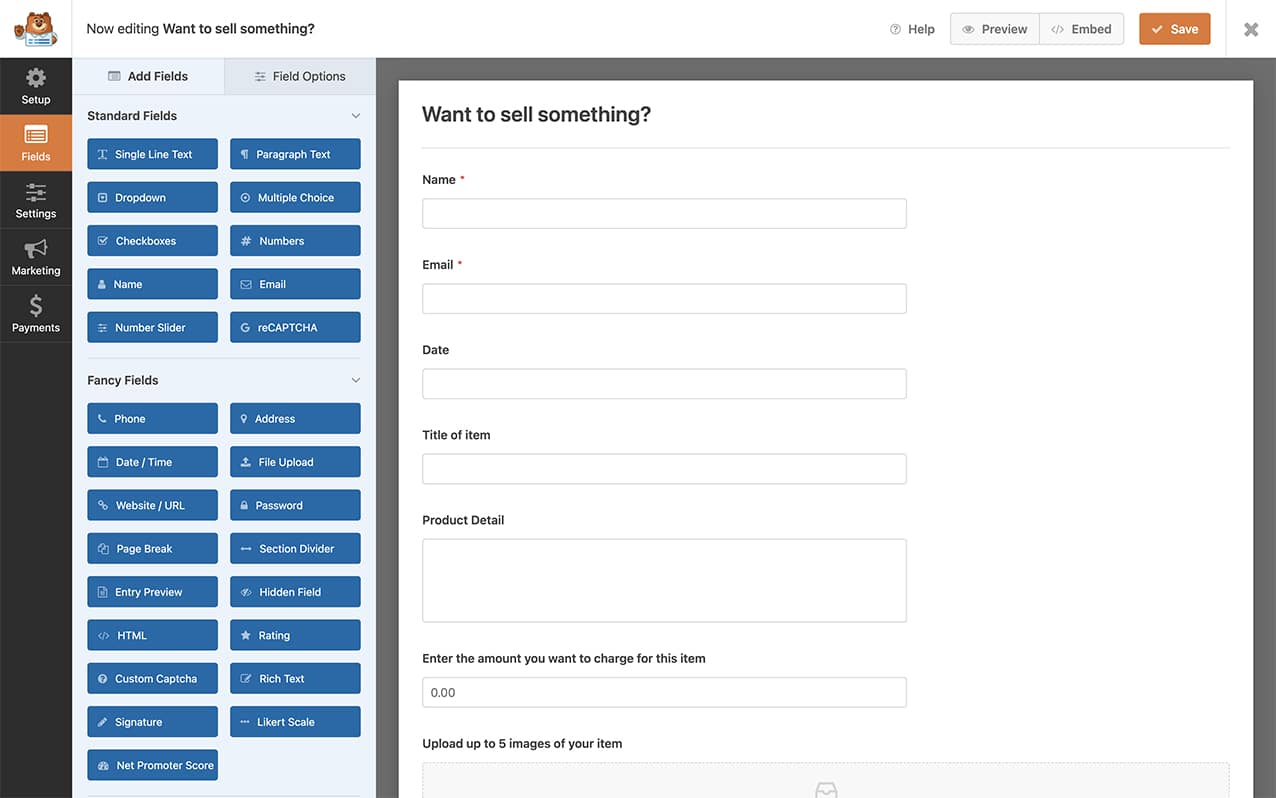
Task: Click the WPForms teddy bear logo
Action: pyautogui.click(x=35, y=28)
